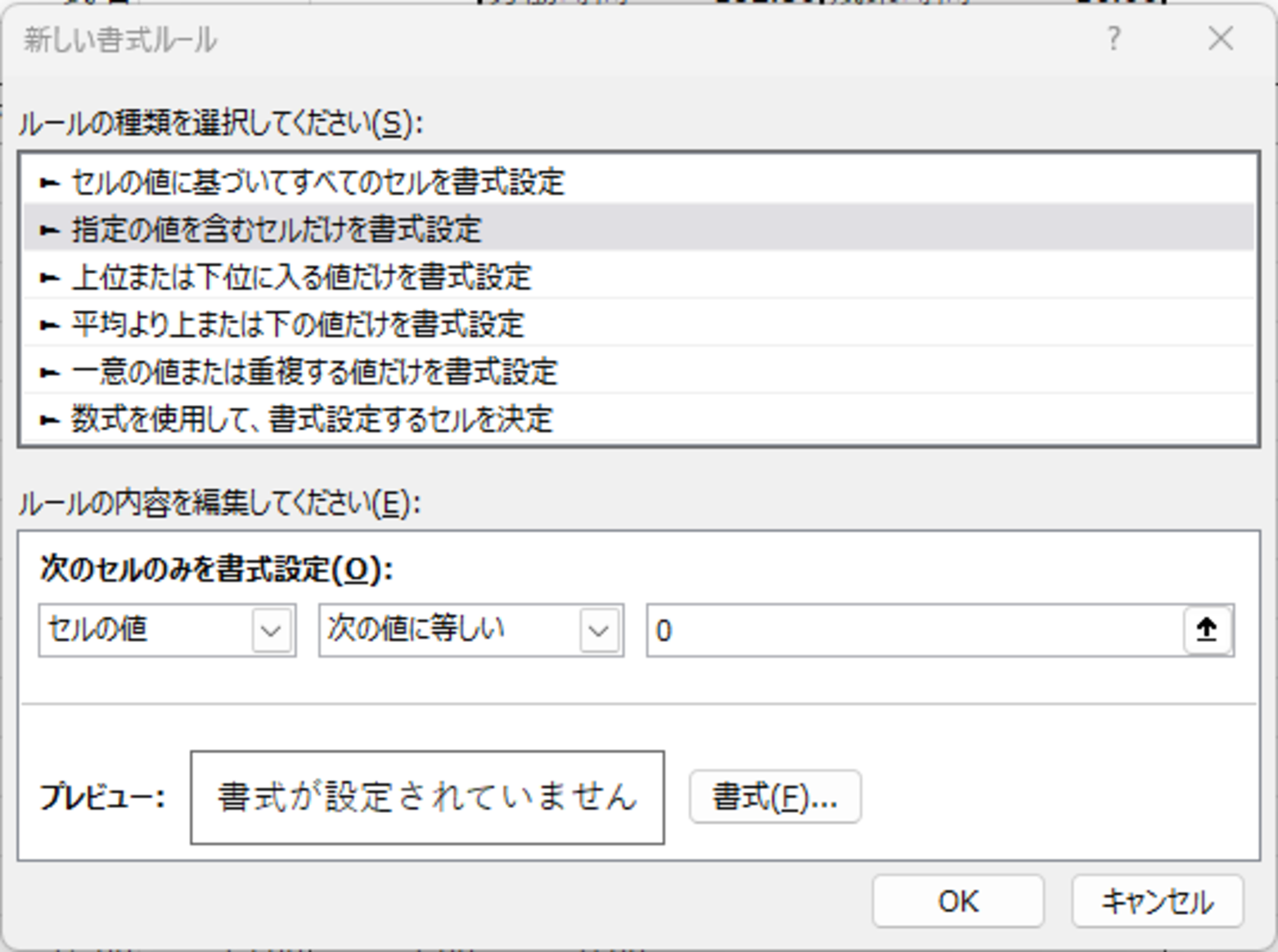
Task: Open the 書式(F)... format button
Action: tap(774, 797)
